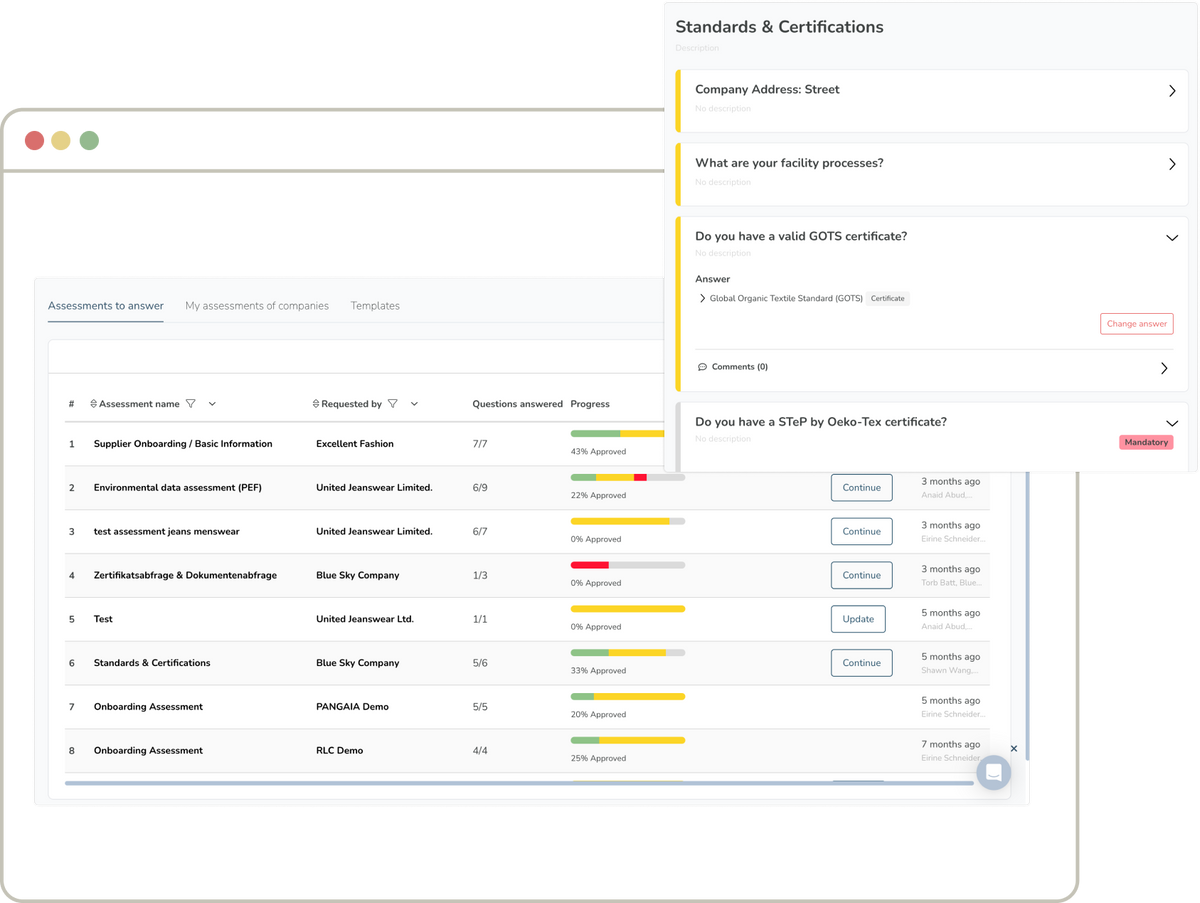
Task: Open dropdown chevron next to Requested by
Action: point(414,404)
